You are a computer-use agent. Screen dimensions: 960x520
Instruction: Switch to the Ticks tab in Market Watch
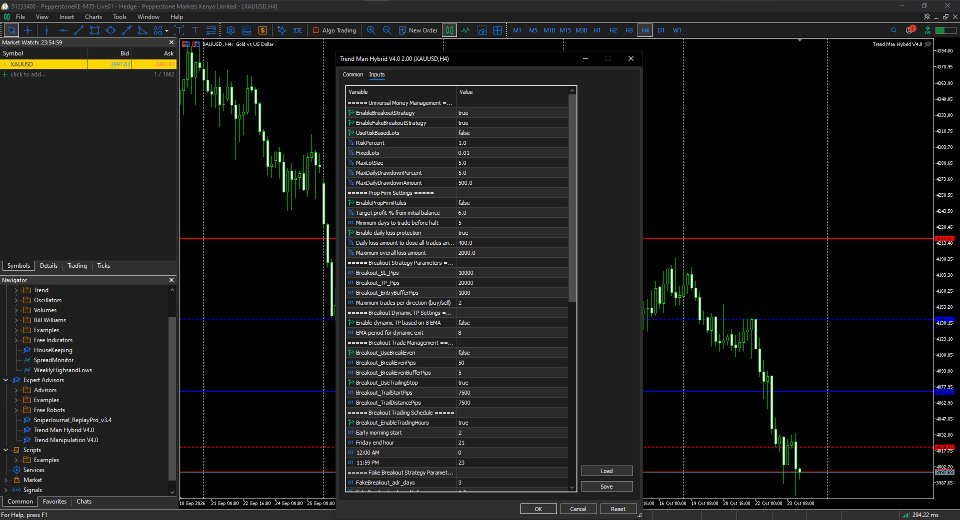coord(103,266)
